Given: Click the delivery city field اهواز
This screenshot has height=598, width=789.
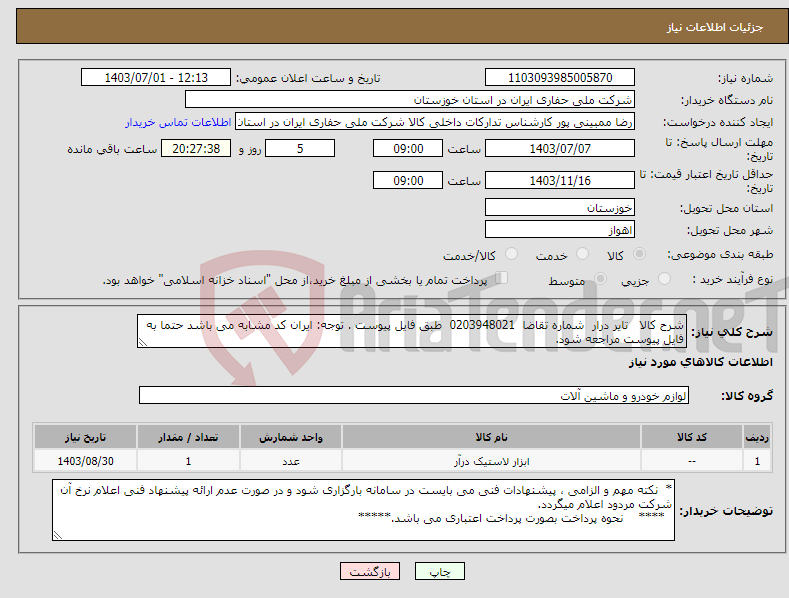Looking at the screenshot, I should 560,230.
